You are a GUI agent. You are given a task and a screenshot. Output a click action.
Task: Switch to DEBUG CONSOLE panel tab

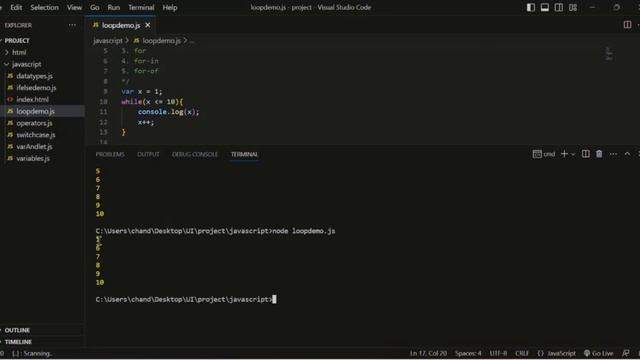point(195,154)
